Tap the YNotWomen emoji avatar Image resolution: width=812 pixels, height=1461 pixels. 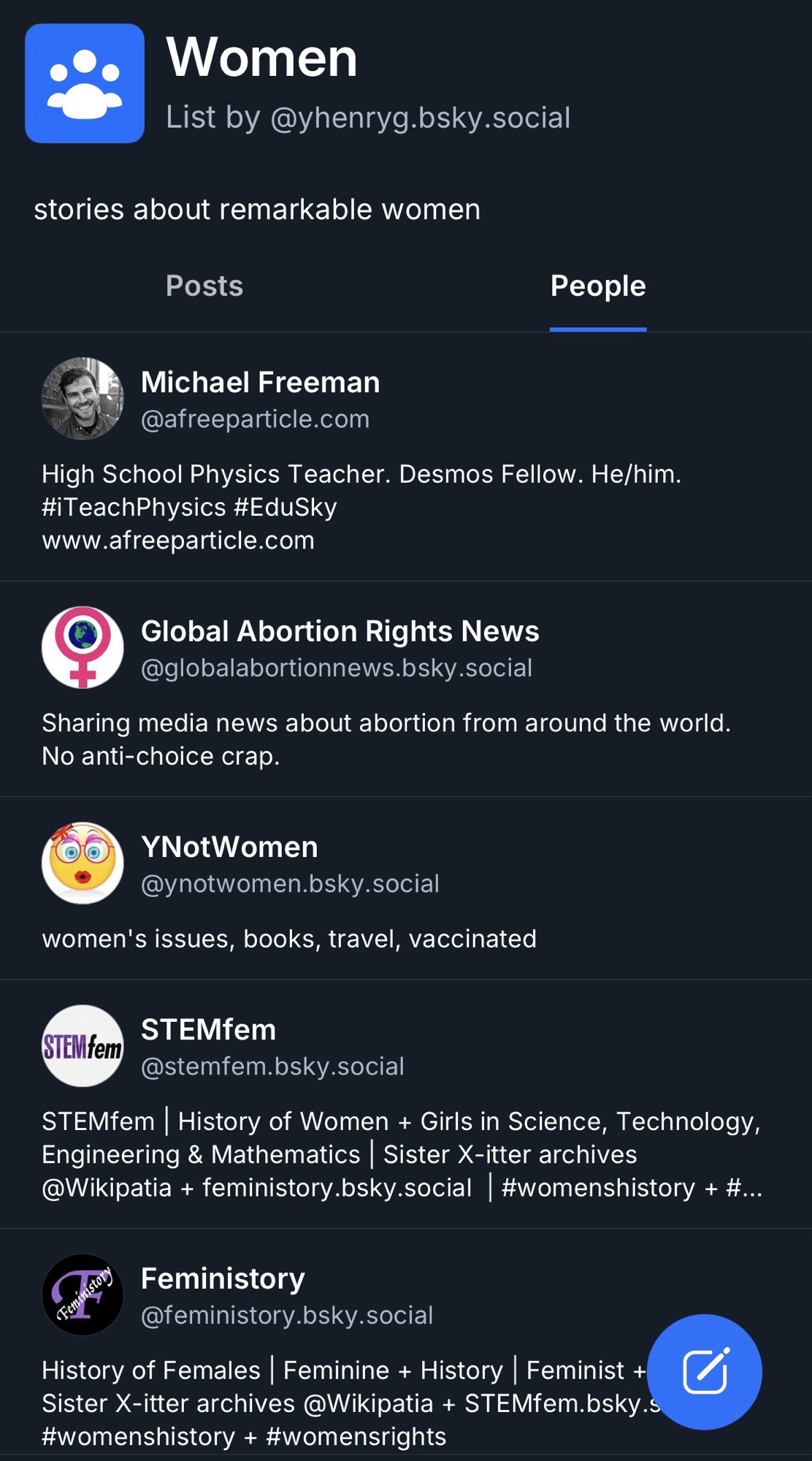pyautogui.click(x=83, y=863)
